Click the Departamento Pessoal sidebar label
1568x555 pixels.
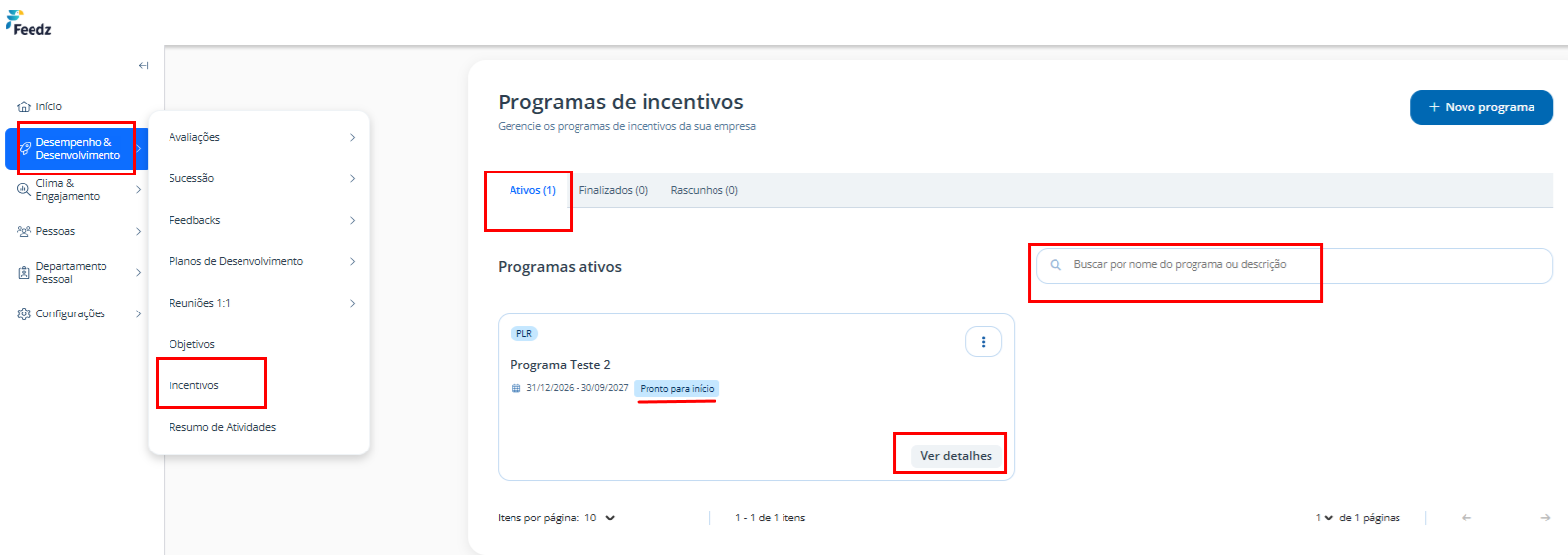coord(71,273)
